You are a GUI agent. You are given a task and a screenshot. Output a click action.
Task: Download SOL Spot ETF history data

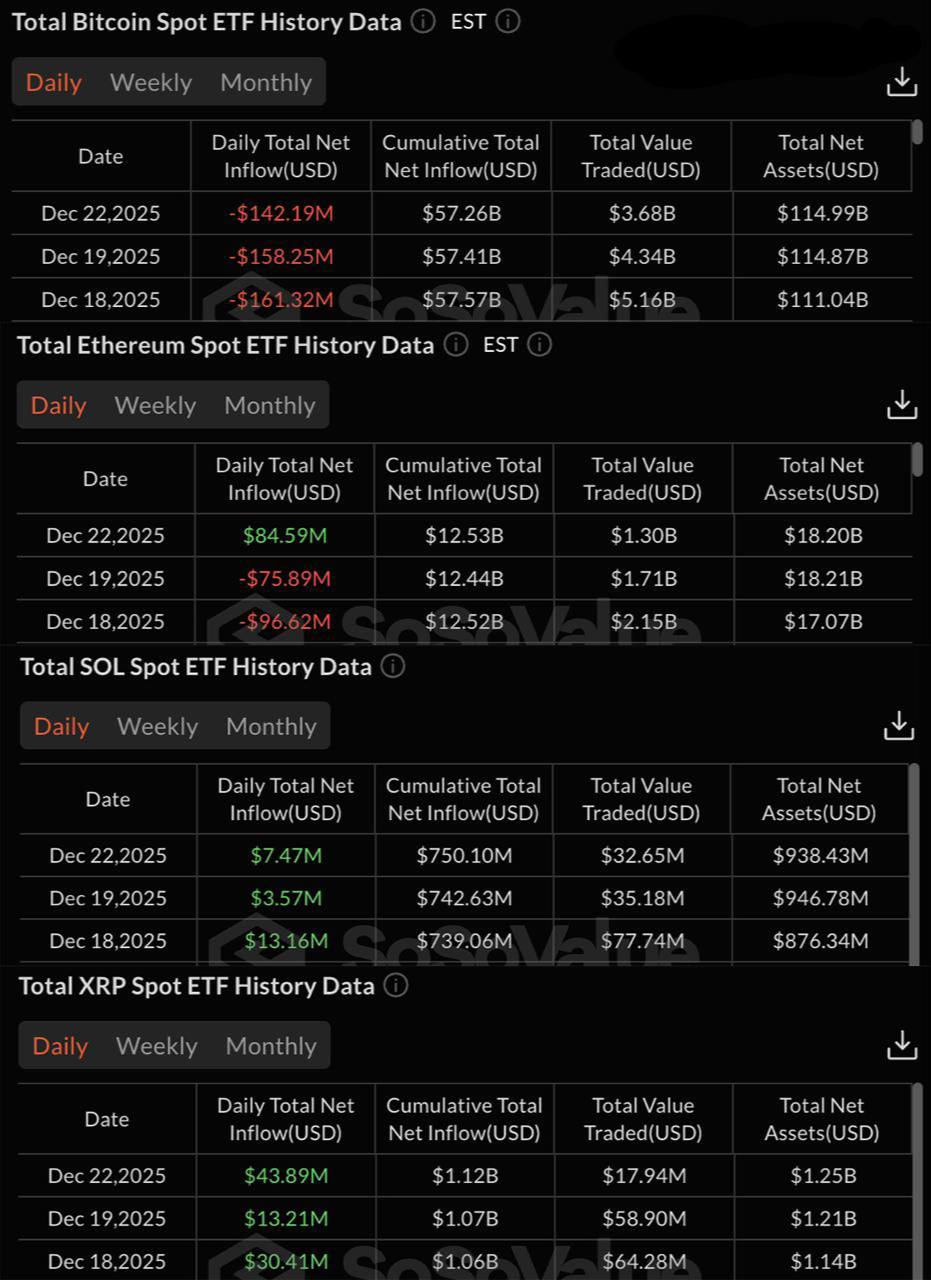[899, 726]
